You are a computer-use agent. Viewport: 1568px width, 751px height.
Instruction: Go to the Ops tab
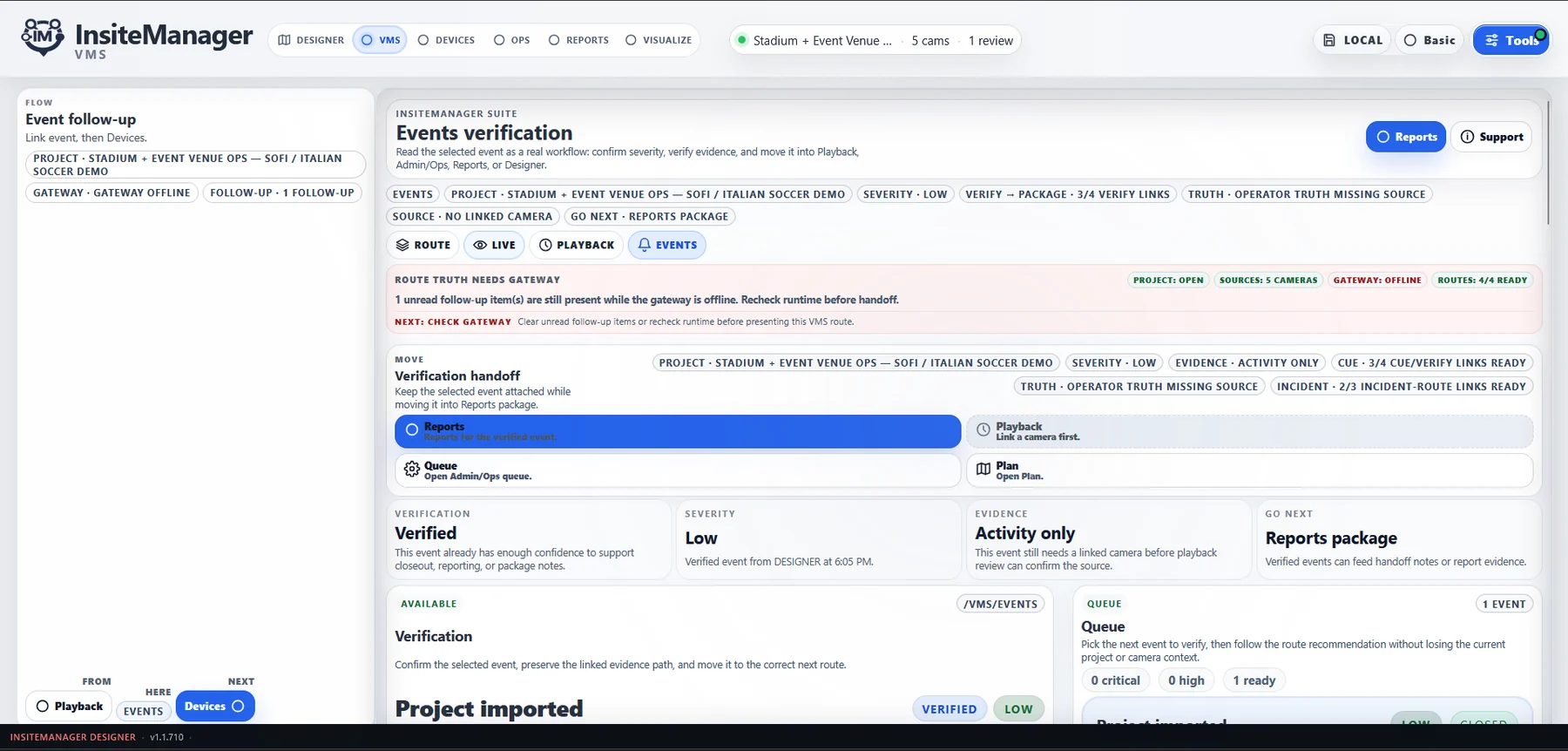511,40
